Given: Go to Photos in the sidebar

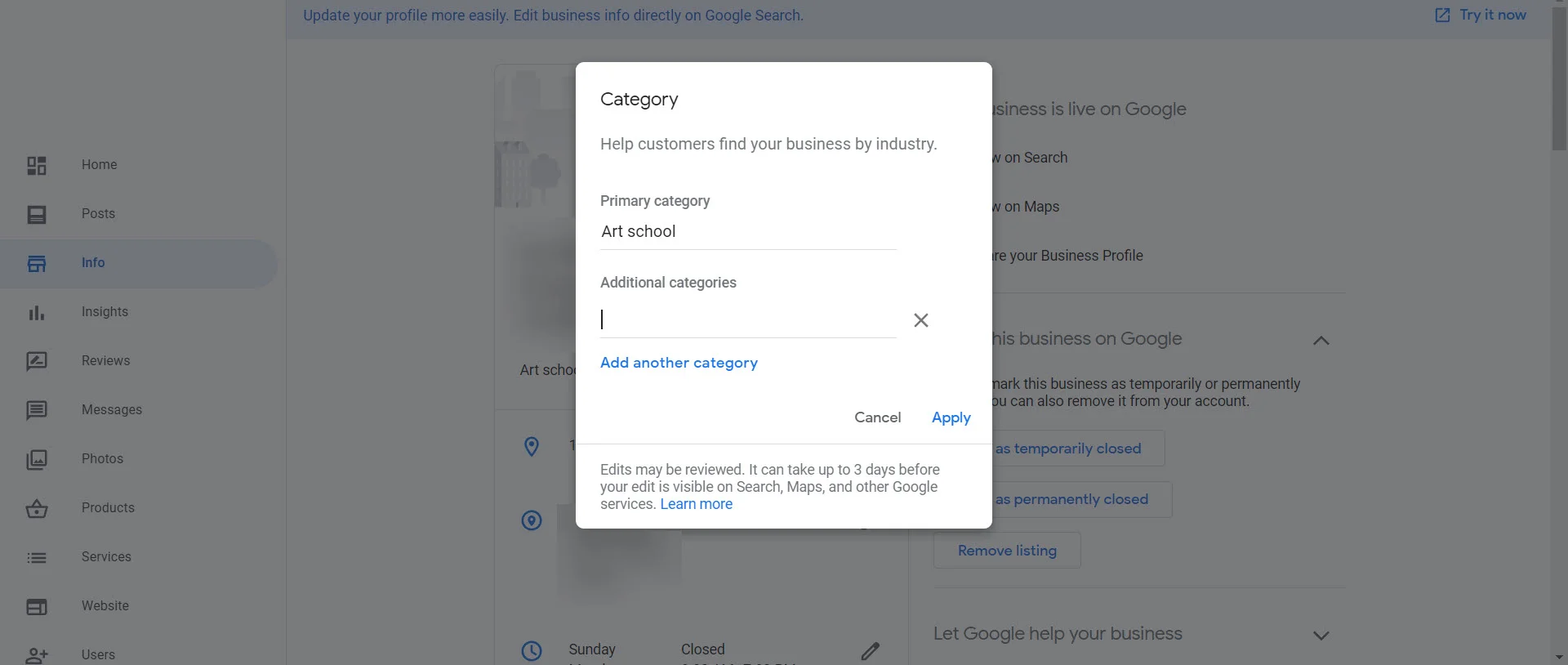Looking at the screenshot, I should pos(102,459).
